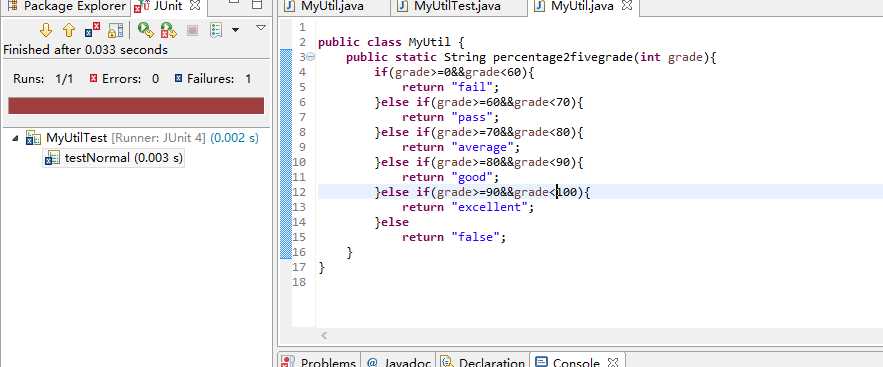Click the return "average" statement
The image size is (883, 367).
pos(461,147)
